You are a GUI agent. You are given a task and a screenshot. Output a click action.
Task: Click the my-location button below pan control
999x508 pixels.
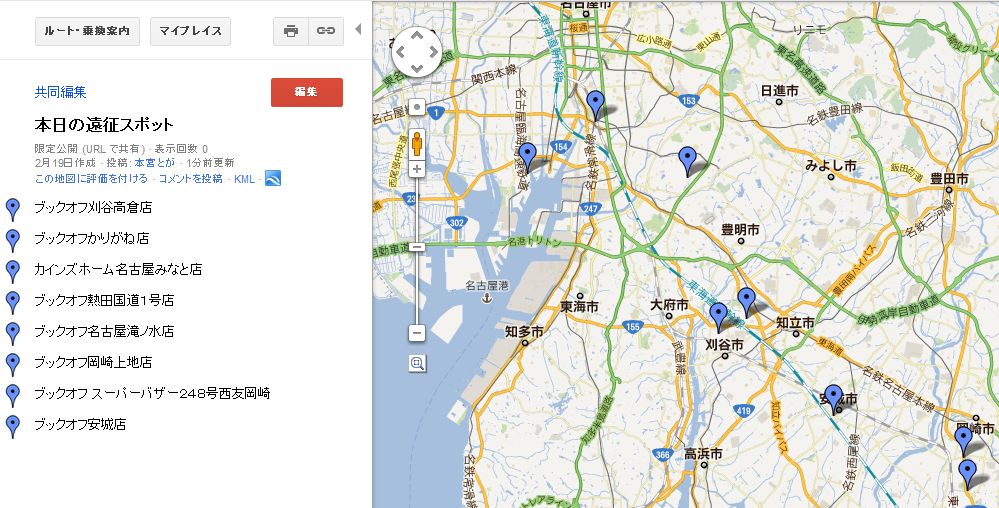[x=417, y=107]
